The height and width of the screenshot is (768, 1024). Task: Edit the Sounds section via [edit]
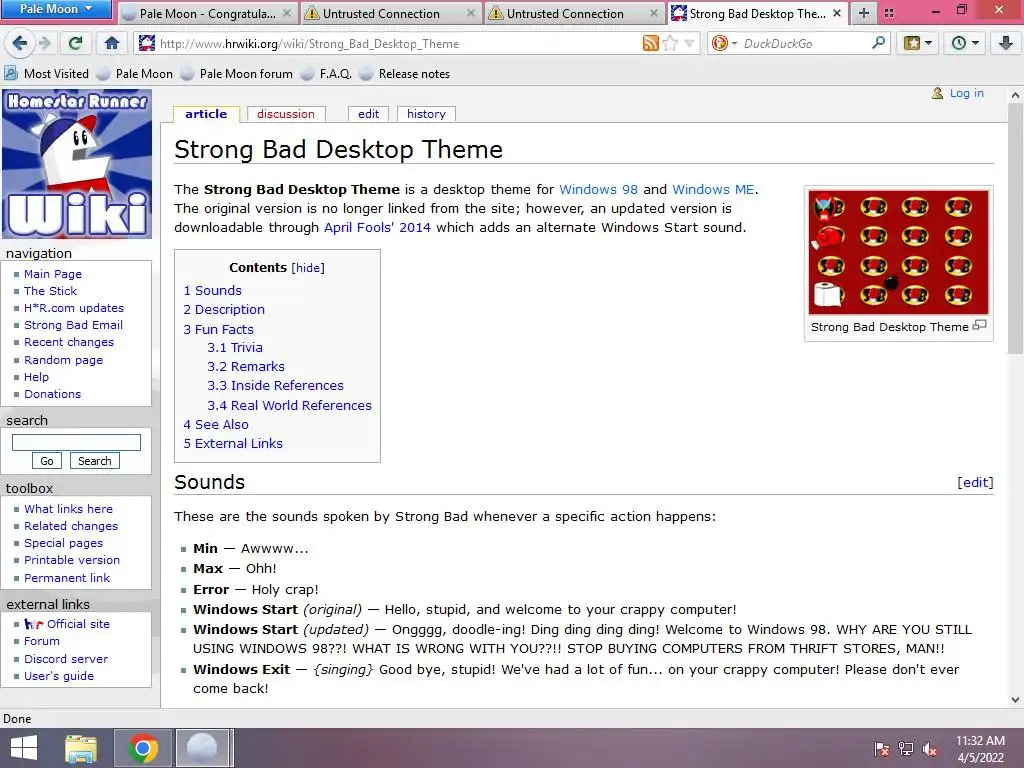coord(975,482)
